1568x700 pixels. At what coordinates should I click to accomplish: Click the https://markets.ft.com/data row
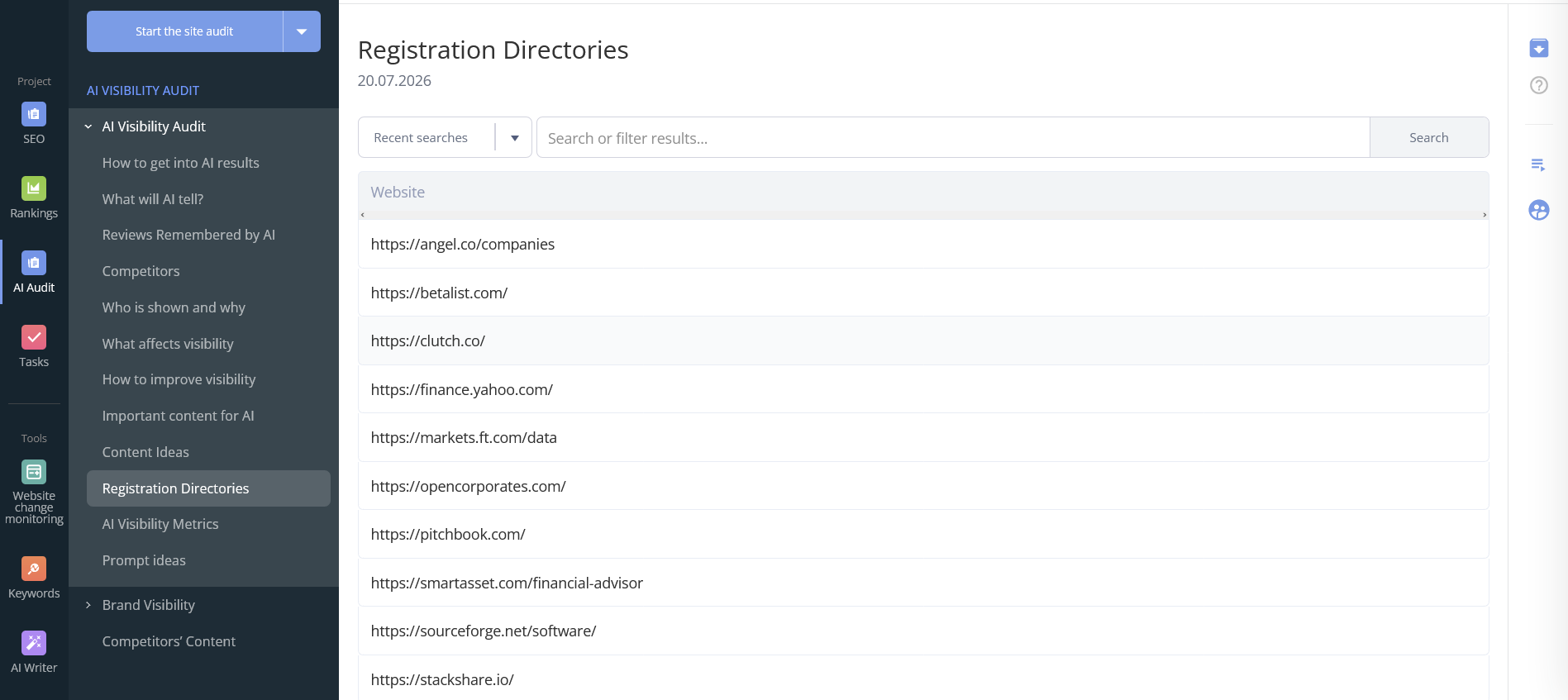923,437
